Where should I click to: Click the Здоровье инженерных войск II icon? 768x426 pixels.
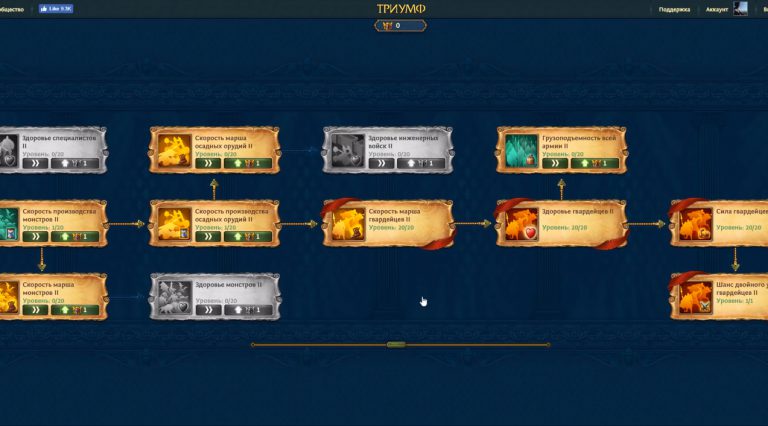348,151
